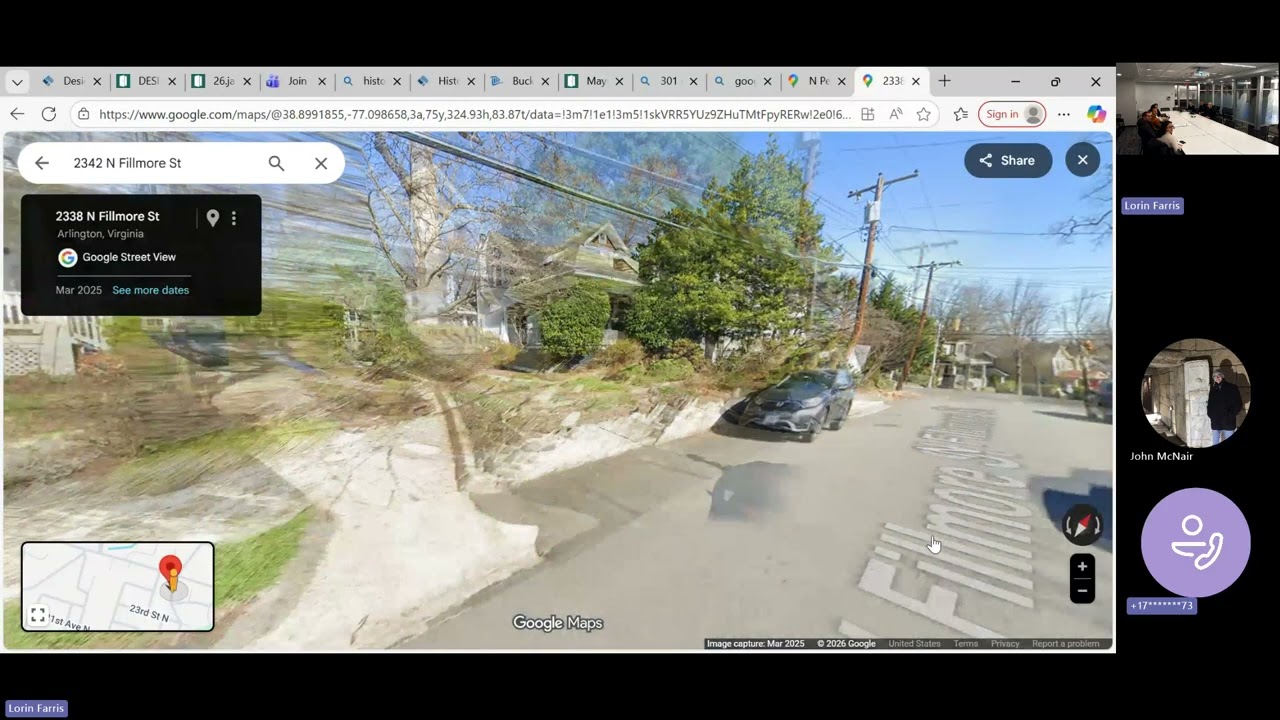Screen dimensions: 1280x720
Task: Open the browser apps grid icon
Action: click(x=867, y=114)
